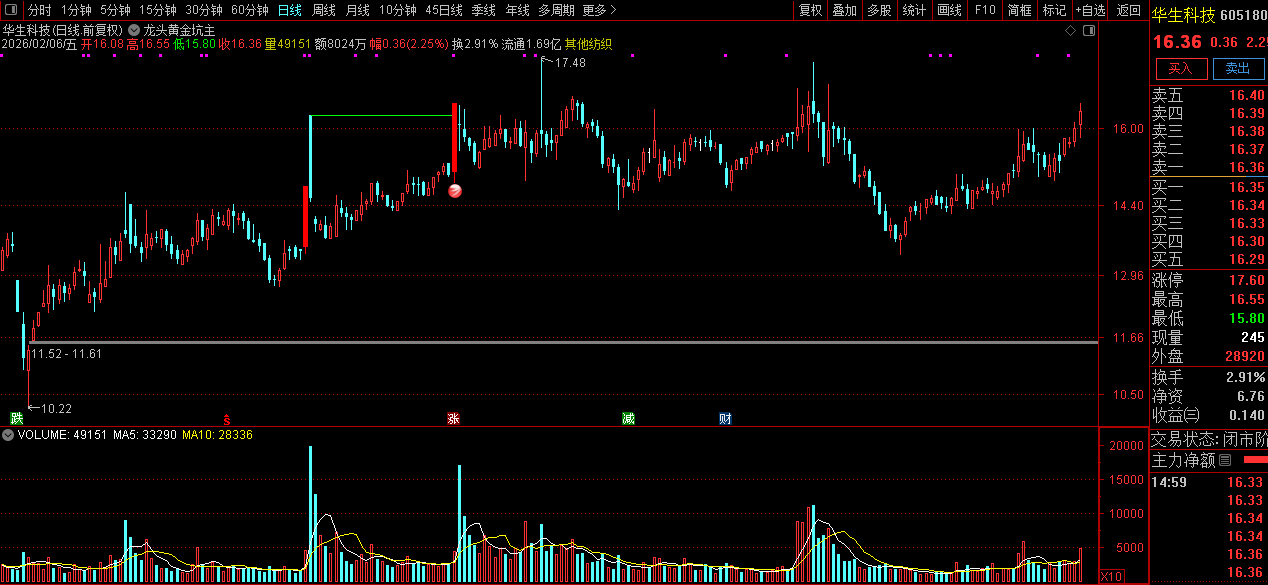Click the 17.48 high price label
This screenshot has height=585, width=1268.
[570, 63]
